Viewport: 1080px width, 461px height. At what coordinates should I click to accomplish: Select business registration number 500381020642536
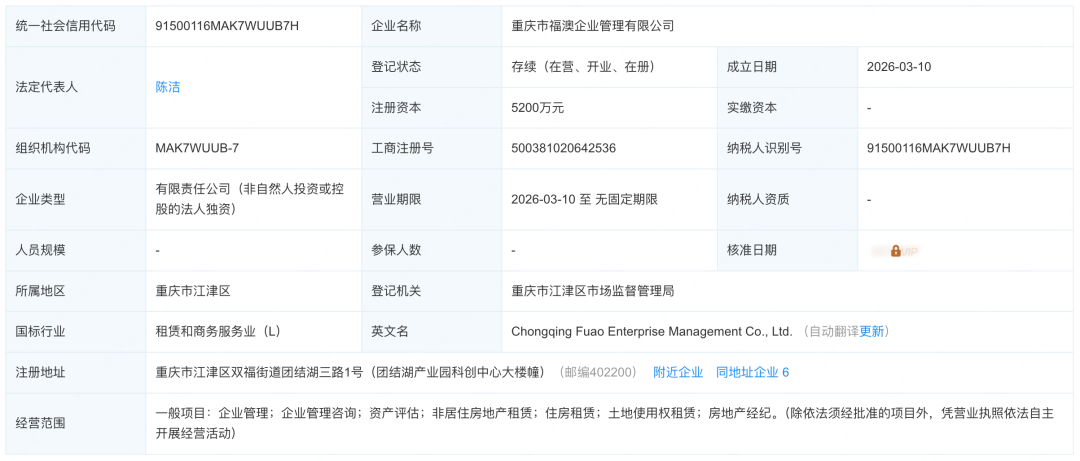(x=563, y=148)
